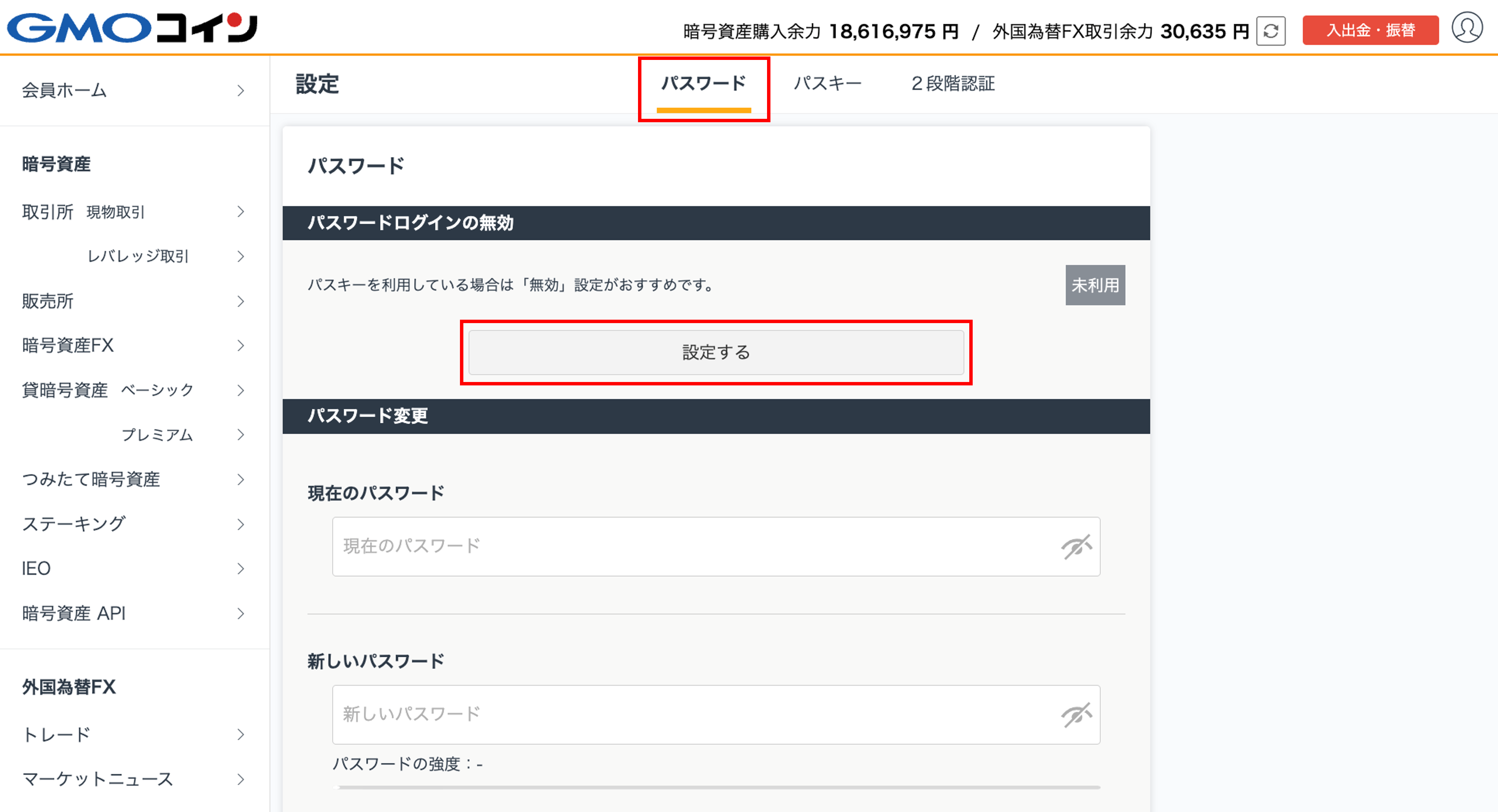Click the 設定する button
Screen dimensions: 1498x812
click(716, 352)
